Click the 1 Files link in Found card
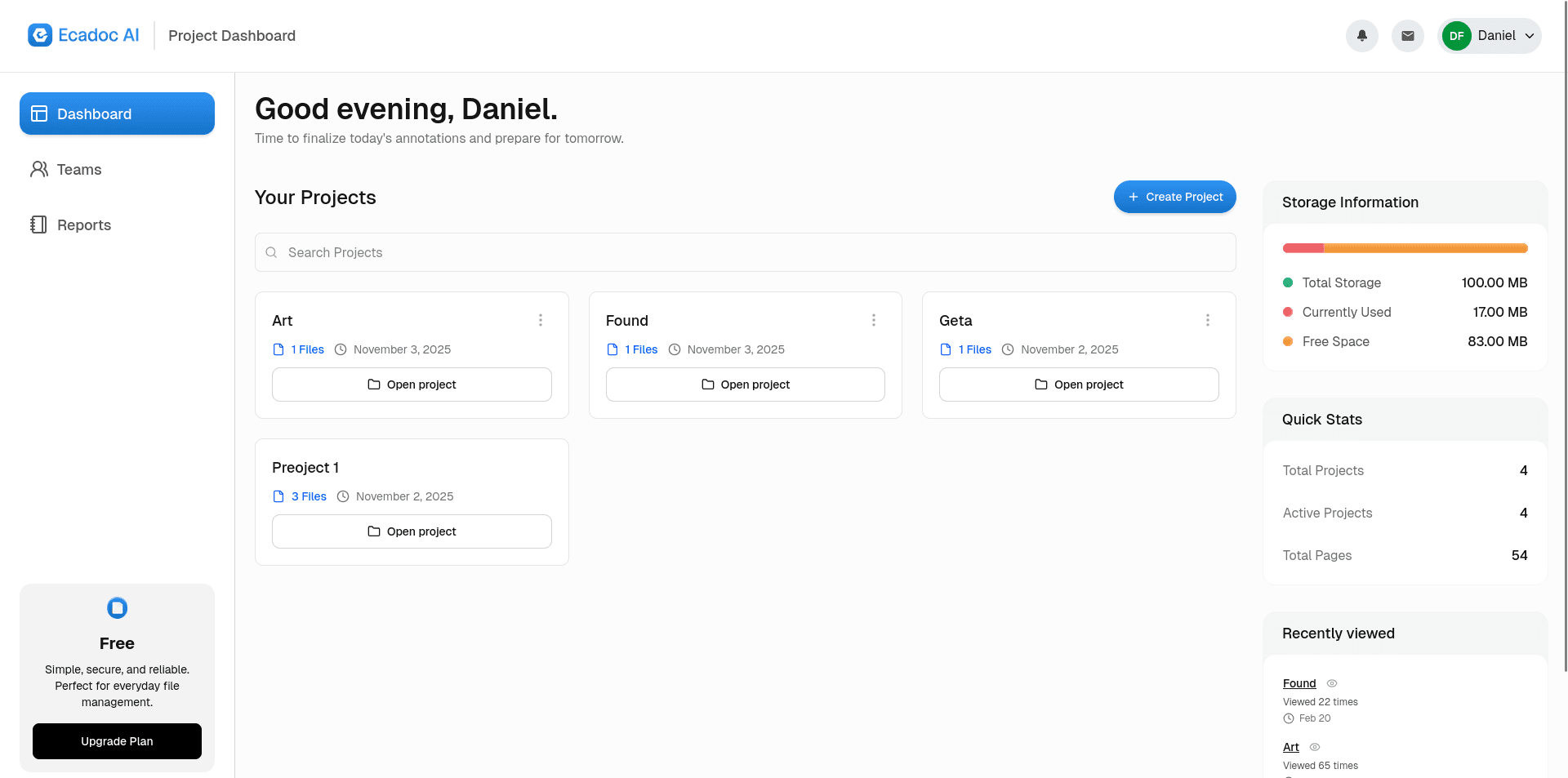 (641, 349)
